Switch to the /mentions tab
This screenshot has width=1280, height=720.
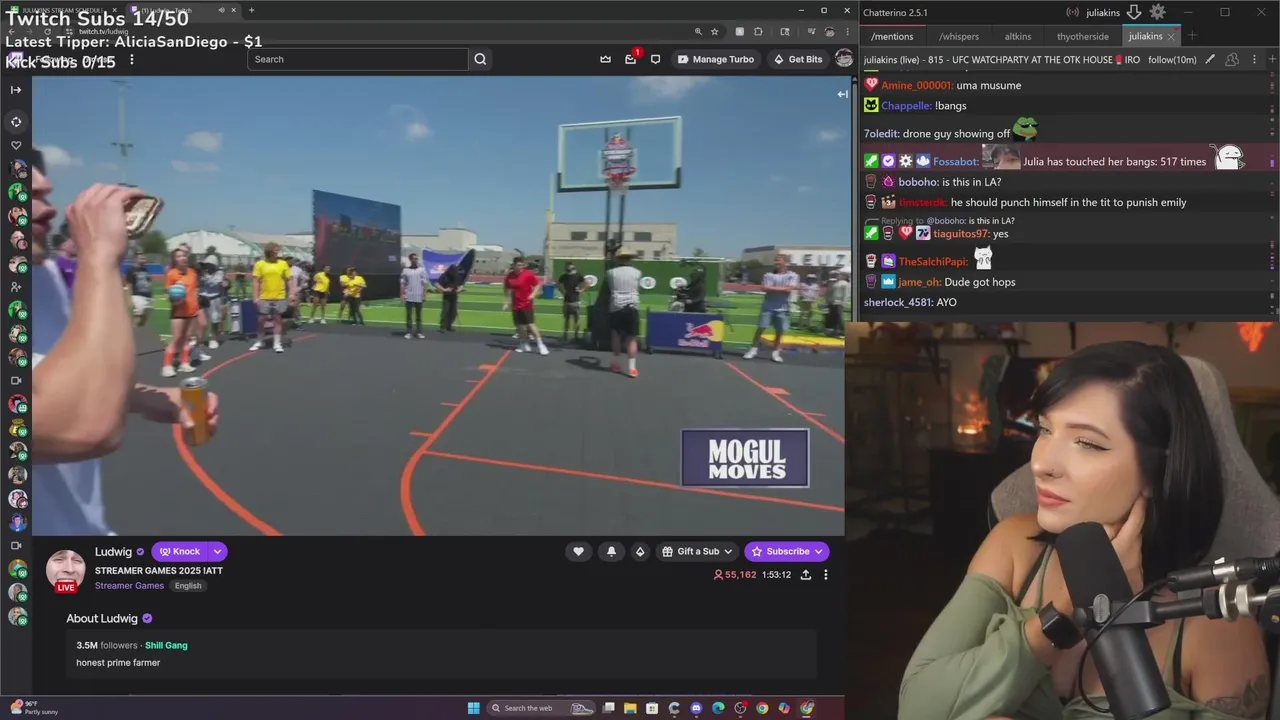tap(892, 36)
